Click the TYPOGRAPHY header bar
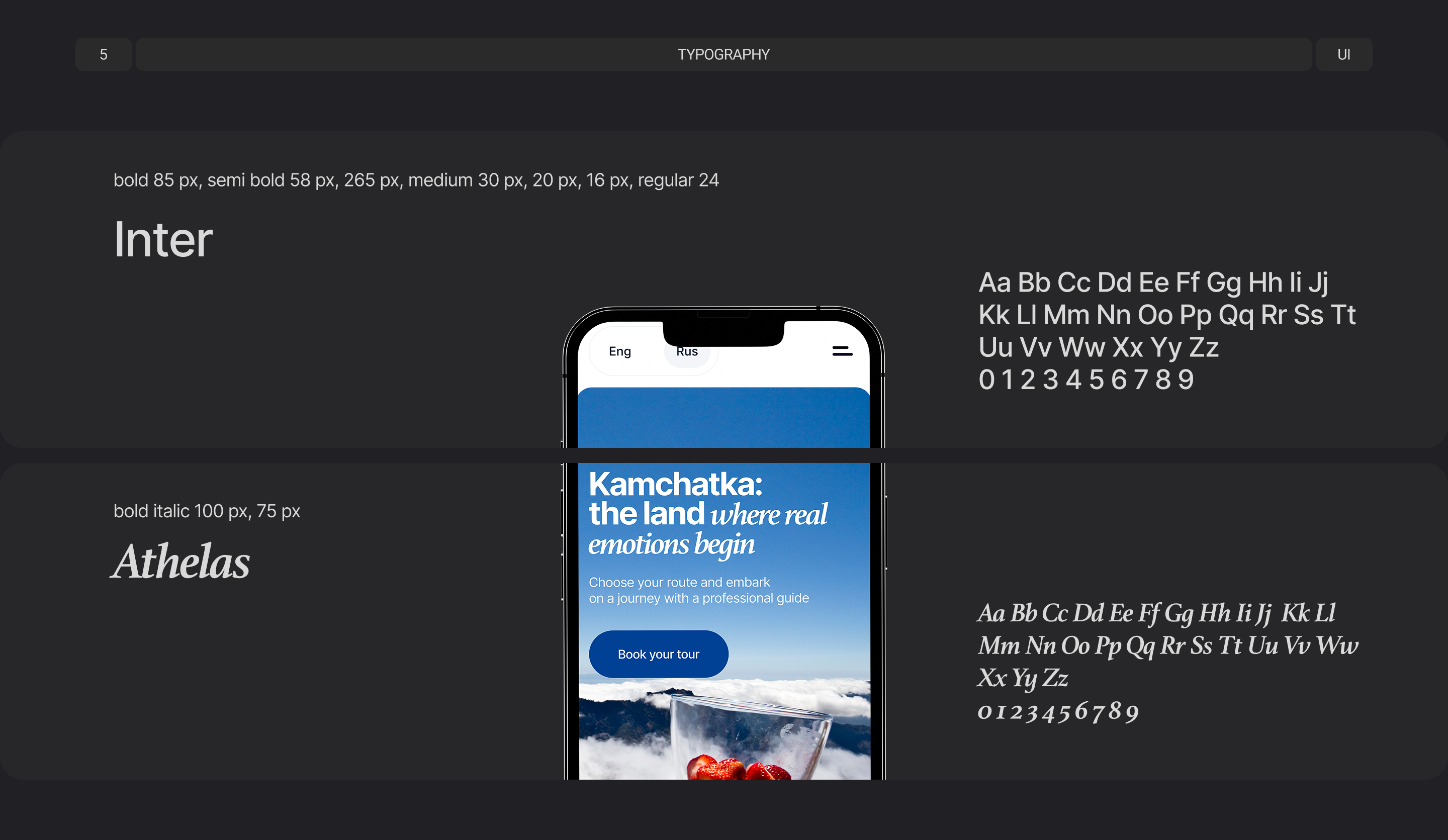The height and width of the screenshot is (840, 1448). [723, 55]
